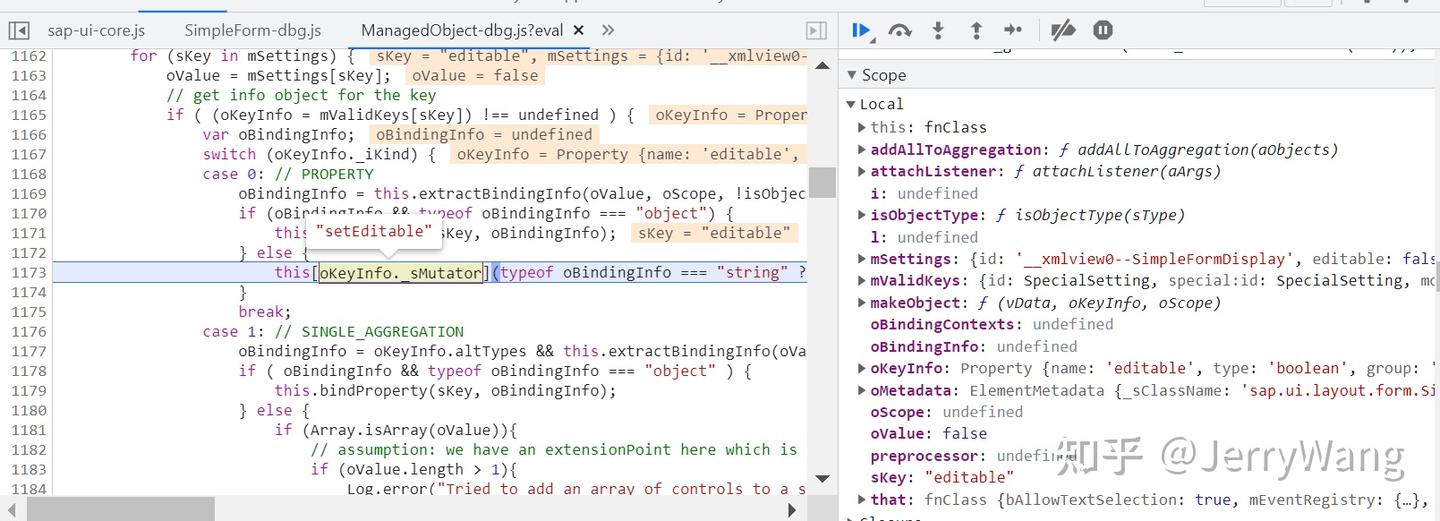The image size is (1440, 521).
Task: Click the code editor horizontal scrollbar thumb
Action: tap(121, 509)
